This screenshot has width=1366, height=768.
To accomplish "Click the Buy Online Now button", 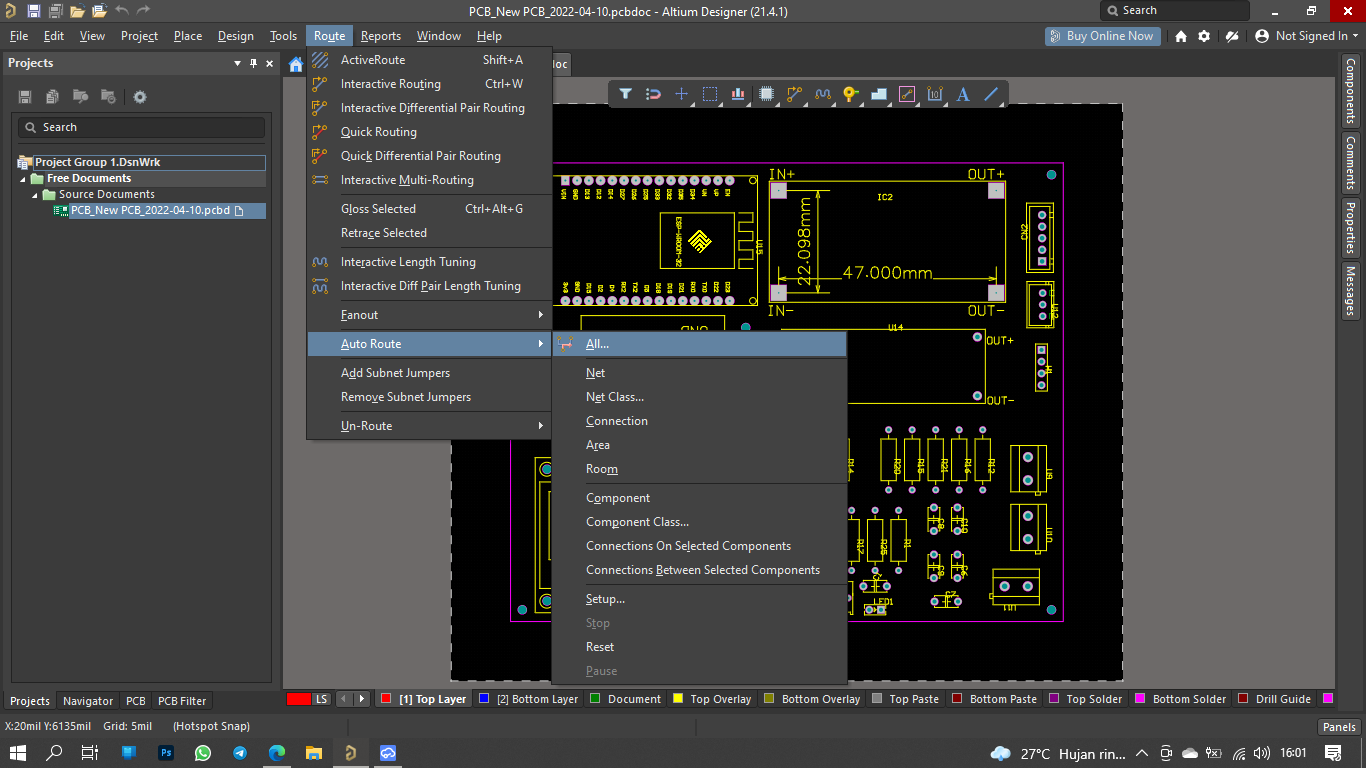I will [1101, 36].
